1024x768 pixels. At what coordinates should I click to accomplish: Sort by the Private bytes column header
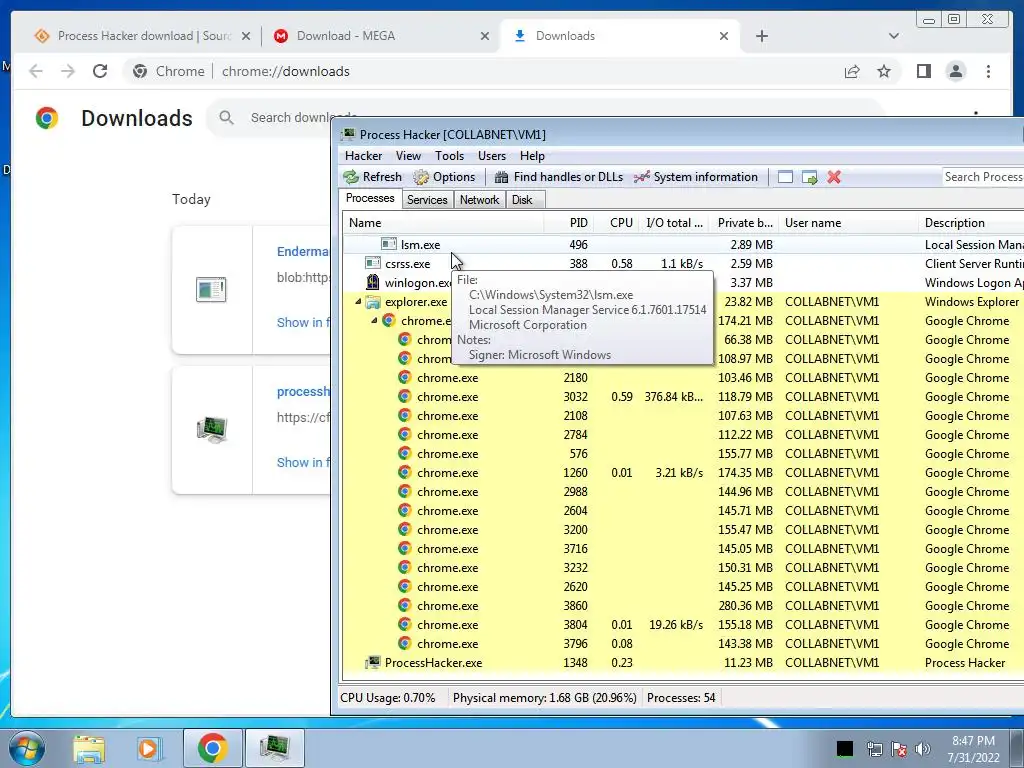[x=744, y=223]
